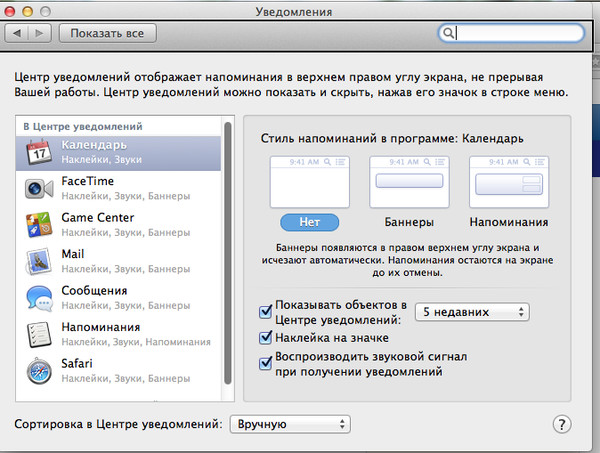Screen dimensions: 600x453
Task: Close the Уведомления window
Action: 9,11
